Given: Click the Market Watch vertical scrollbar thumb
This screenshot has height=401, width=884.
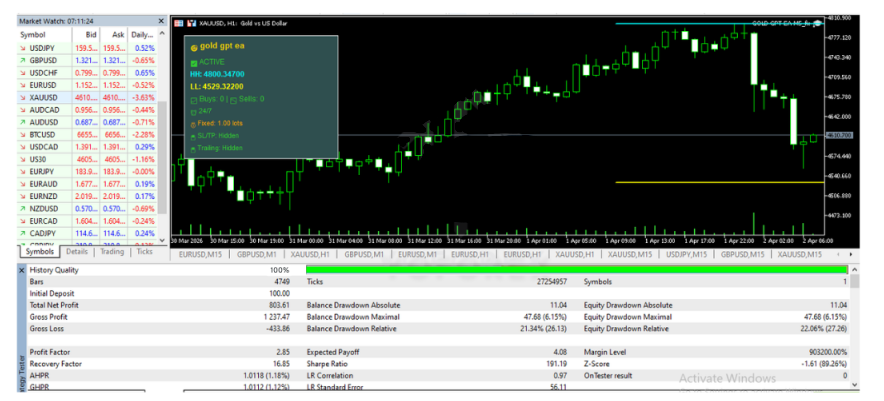Looking at the screenshot, I should pos(162,158).
